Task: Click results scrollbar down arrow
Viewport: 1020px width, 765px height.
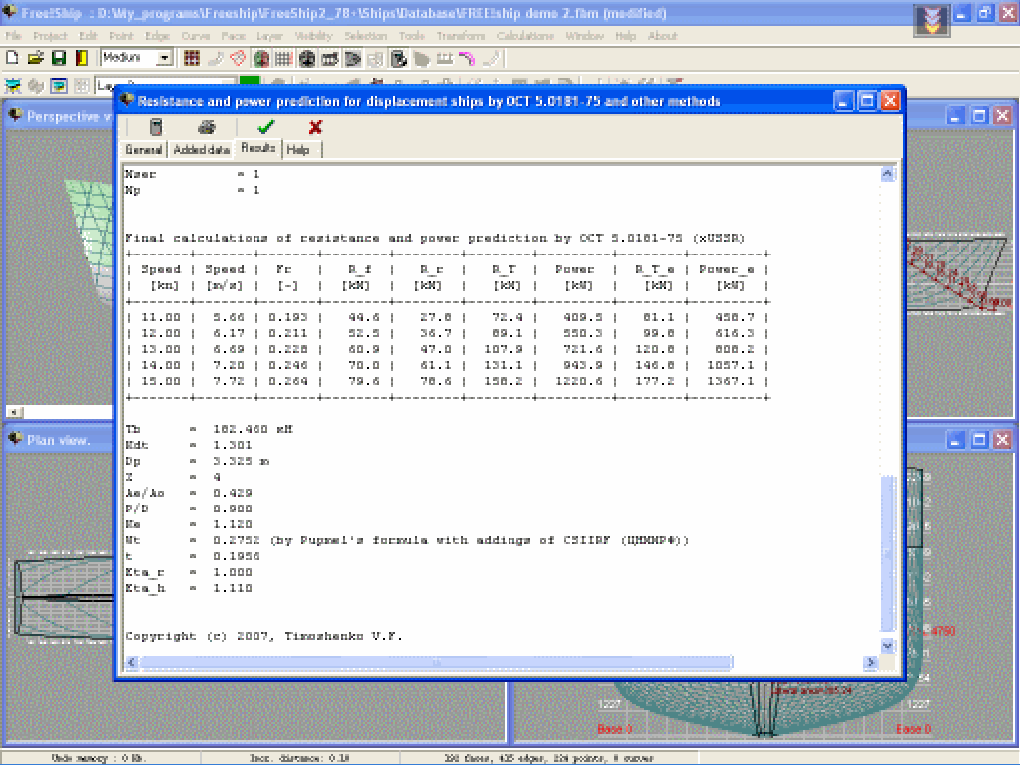Action: click(x=888, y=646)
